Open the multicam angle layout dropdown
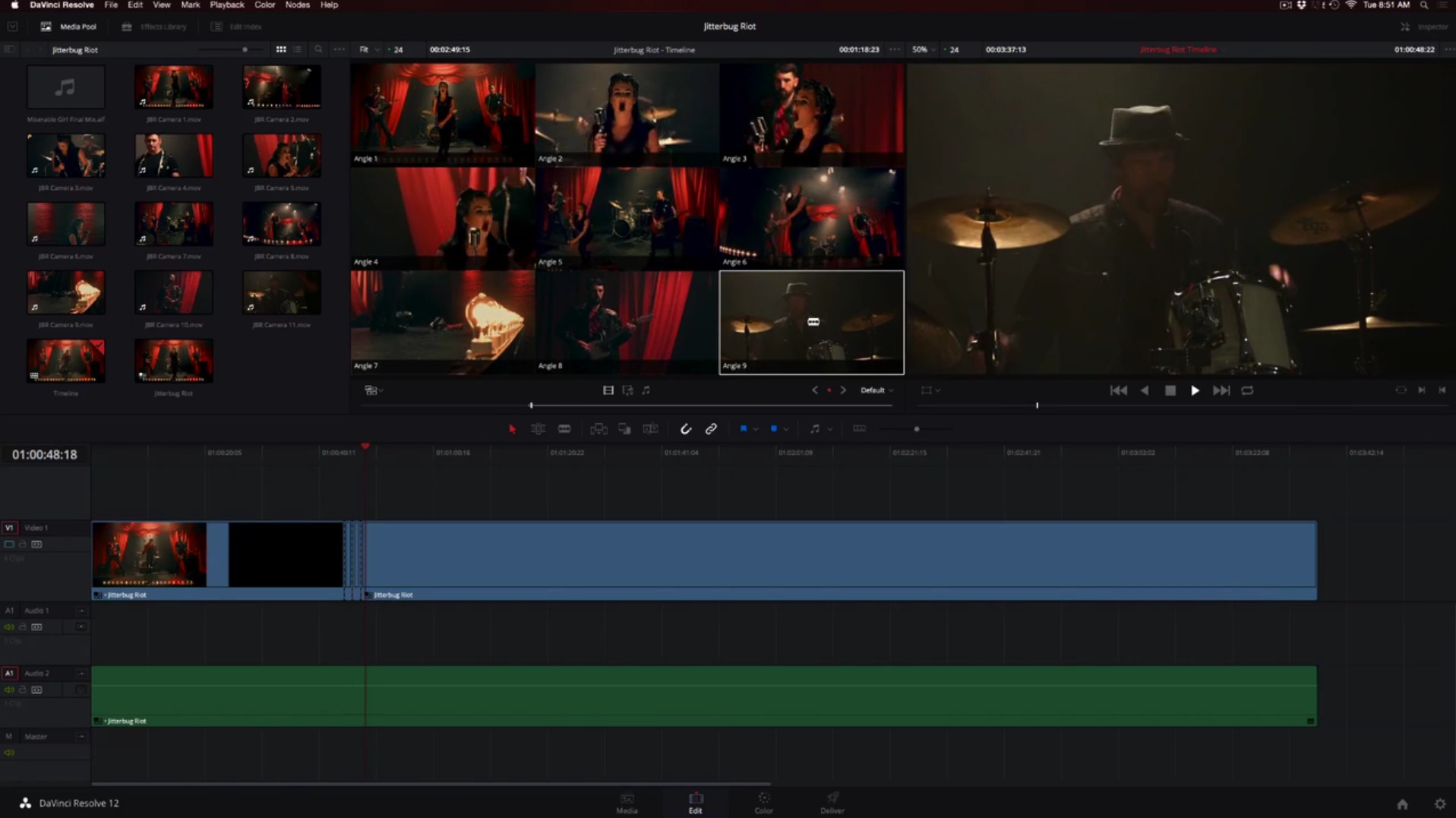 click(374, 390)
